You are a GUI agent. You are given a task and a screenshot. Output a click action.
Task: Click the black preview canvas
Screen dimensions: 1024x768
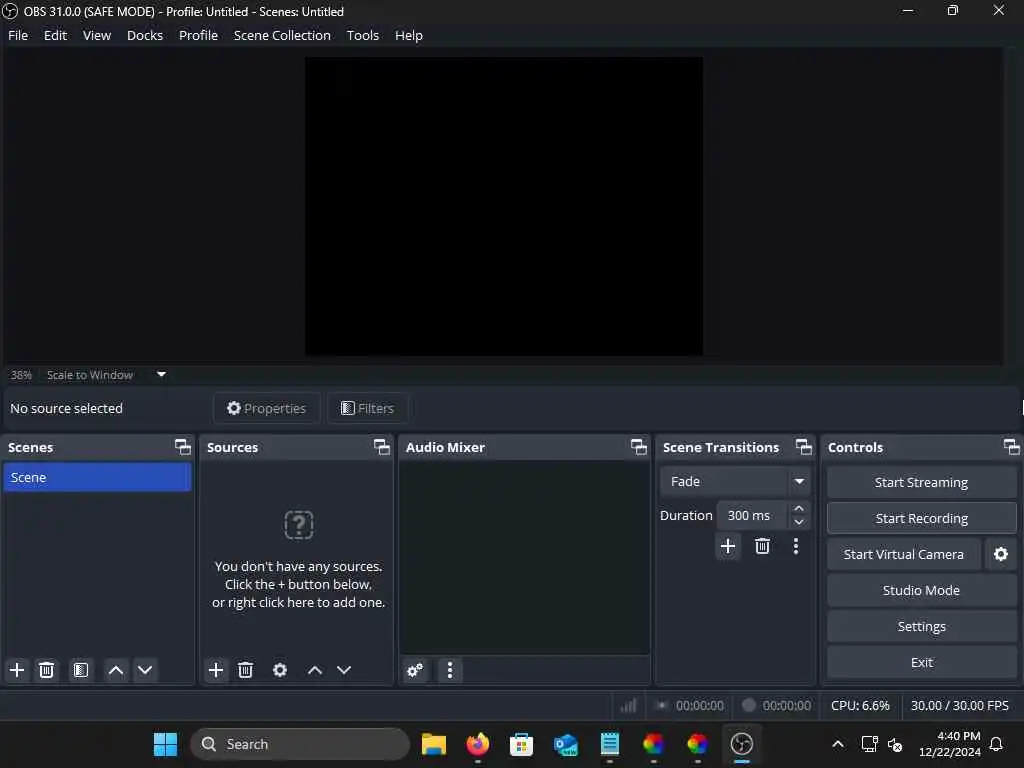pyautogui.click(x=504, y=206)
